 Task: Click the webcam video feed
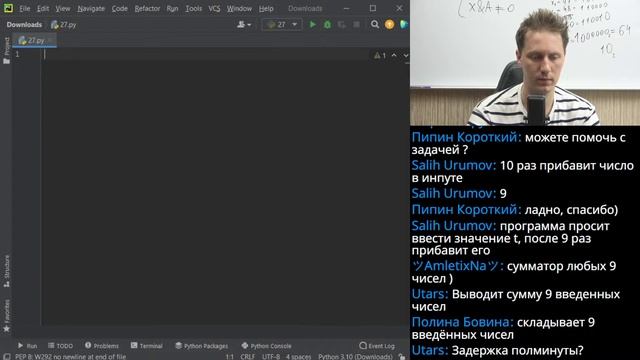click(525, 62)
